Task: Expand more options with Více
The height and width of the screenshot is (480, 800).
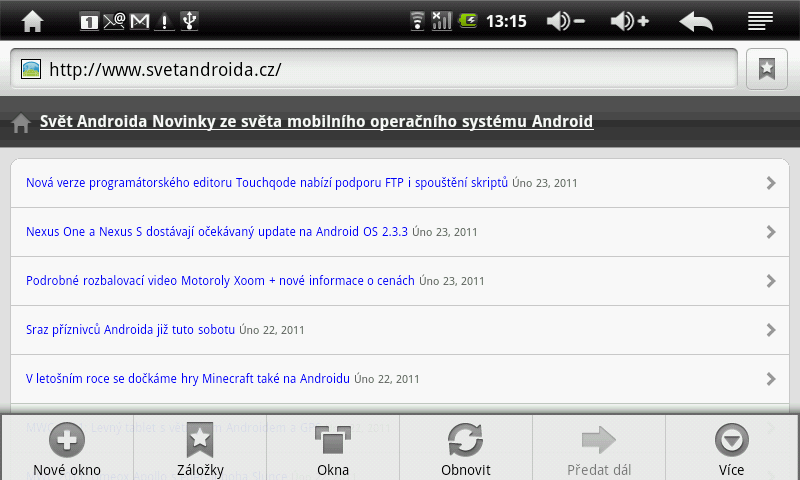Action: (732, 448)
